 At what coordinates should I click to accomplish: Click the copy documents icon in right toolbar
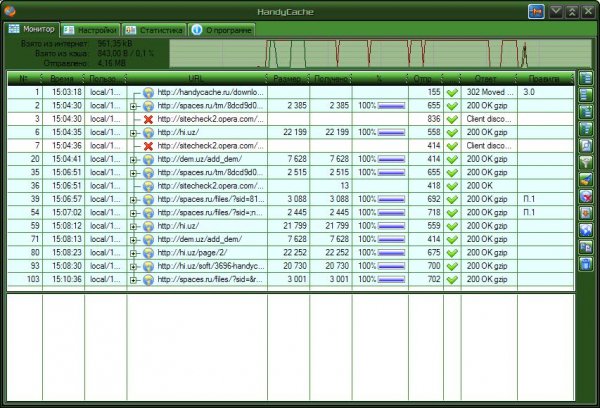[586, 247]
